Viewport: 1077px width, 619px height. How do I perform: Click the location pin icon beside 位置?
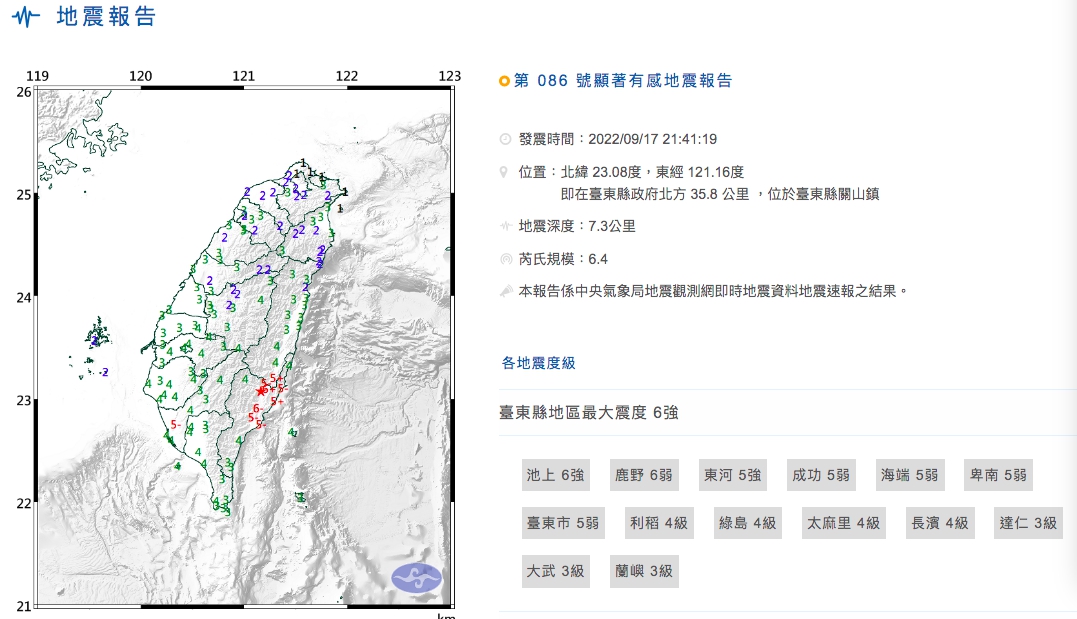click(x=505, y=172)
